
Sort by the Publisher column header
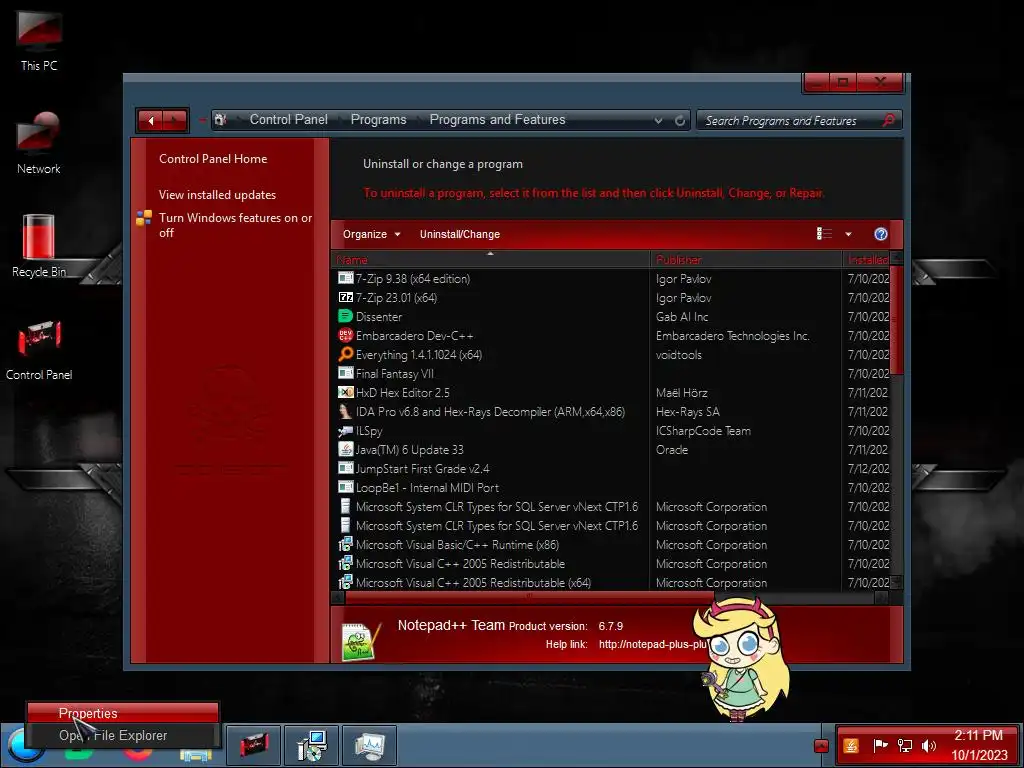tap(746, 259)
